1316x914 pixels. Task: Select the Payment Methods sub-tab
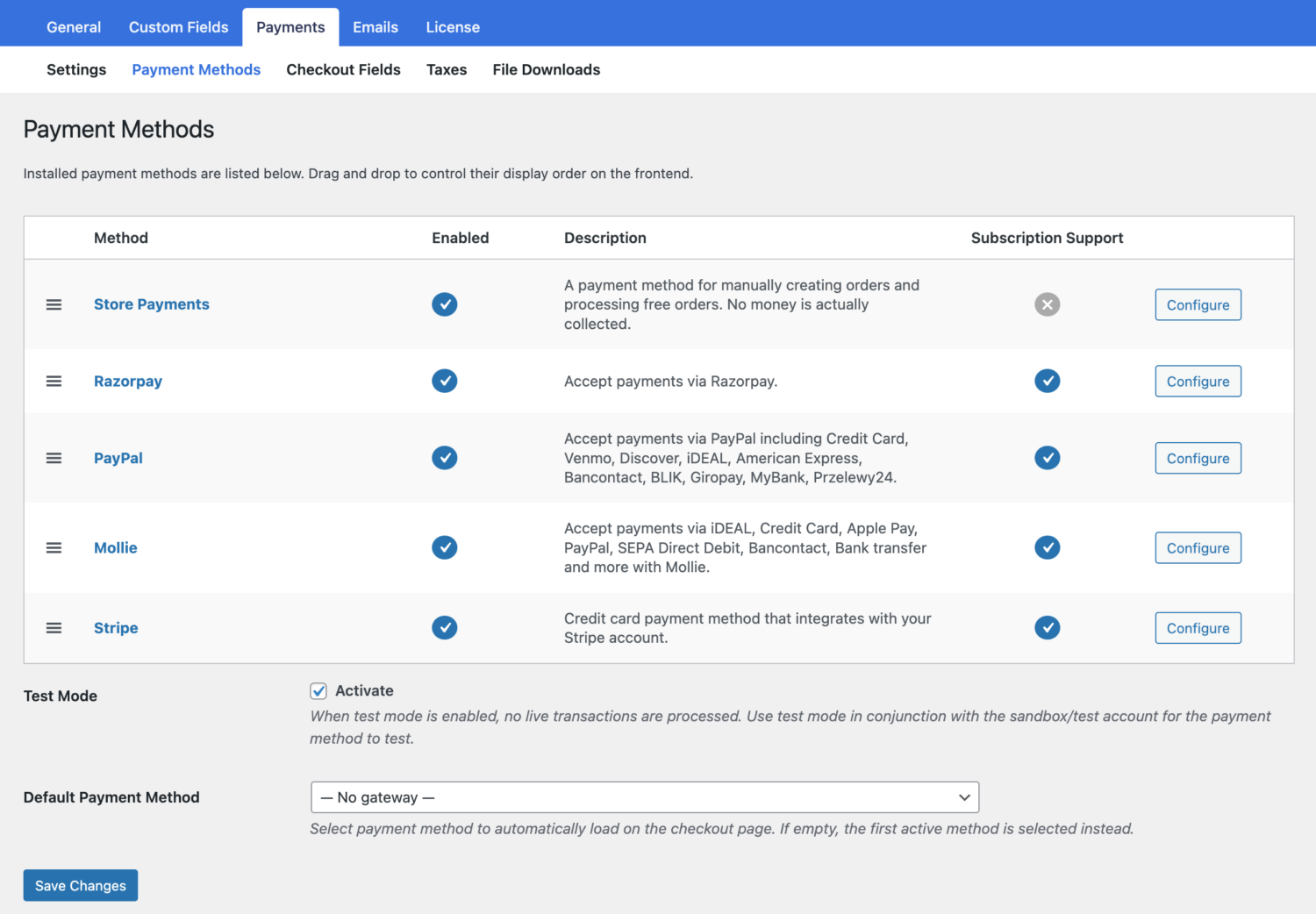click(x=197, y=69)
